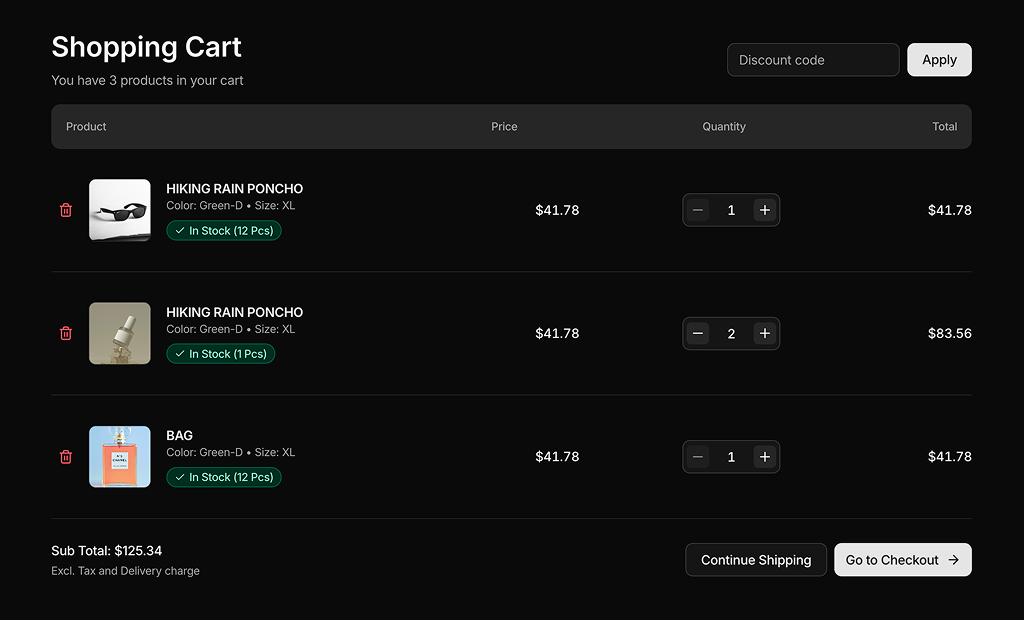Open the serum bottle product thumbnail
Viewport: 1024px width, 620px height.
[x=120, y=333]
